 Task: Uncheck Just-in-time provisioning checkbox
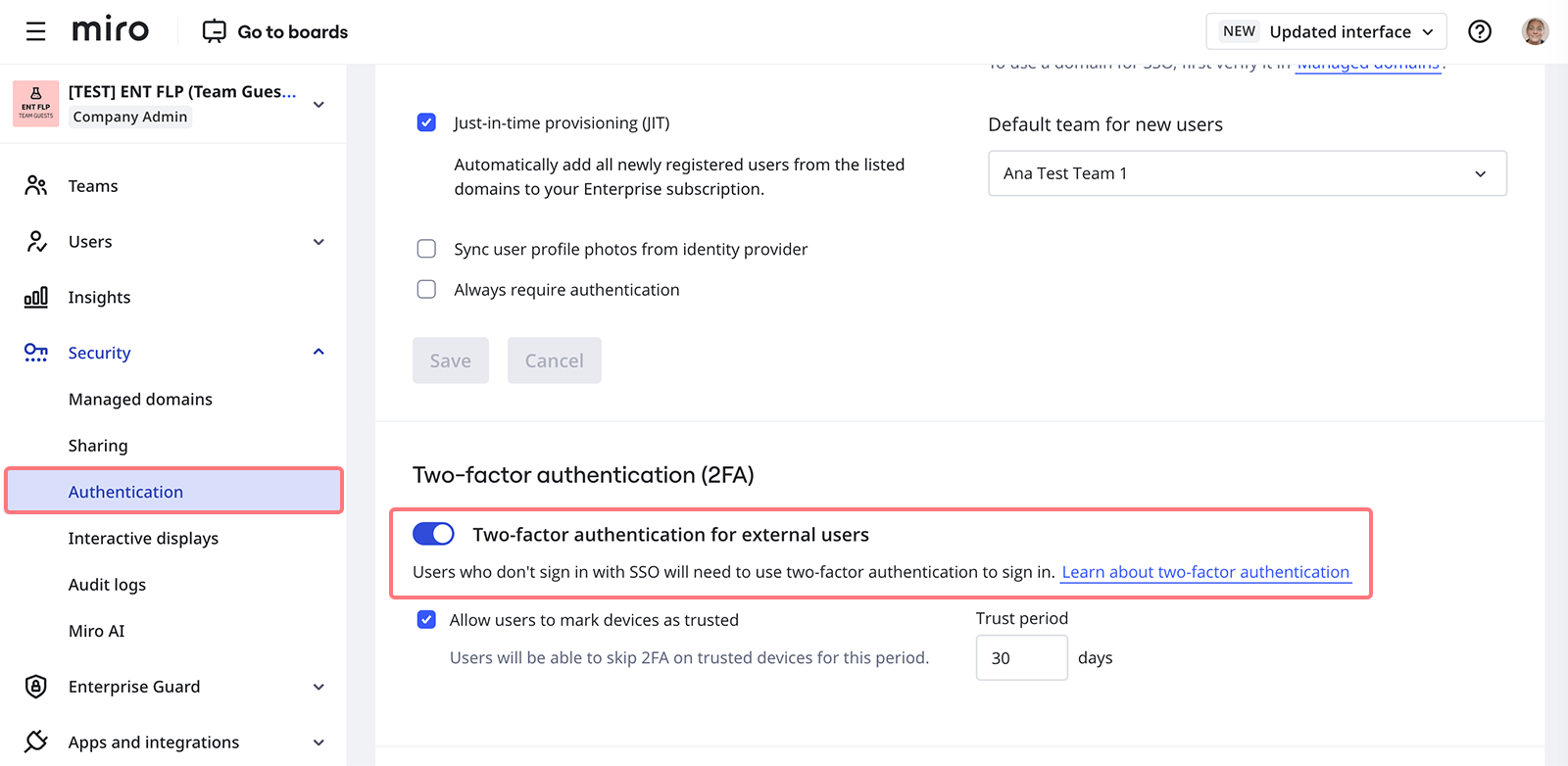(x=426, y=122)
